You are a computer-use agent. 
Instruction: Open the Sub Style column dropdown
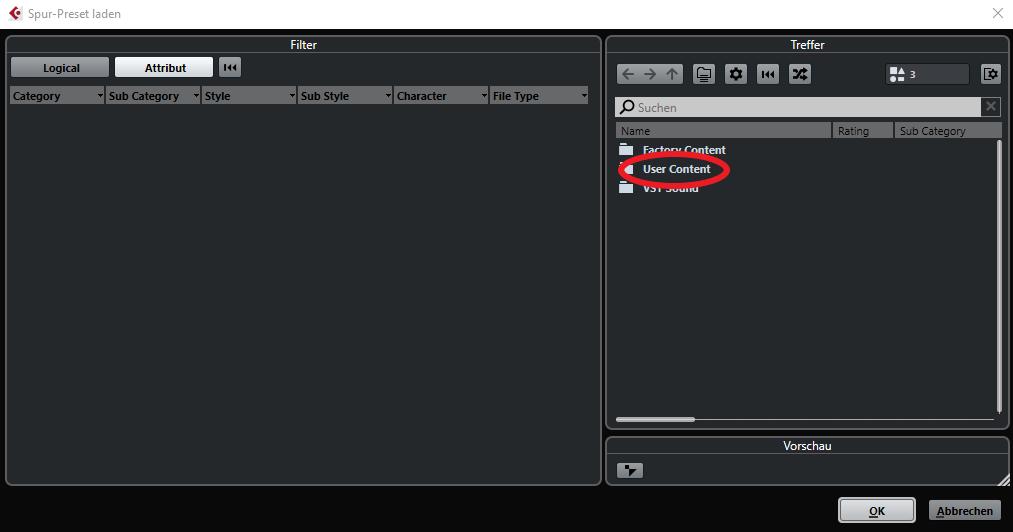pos(345,96)
